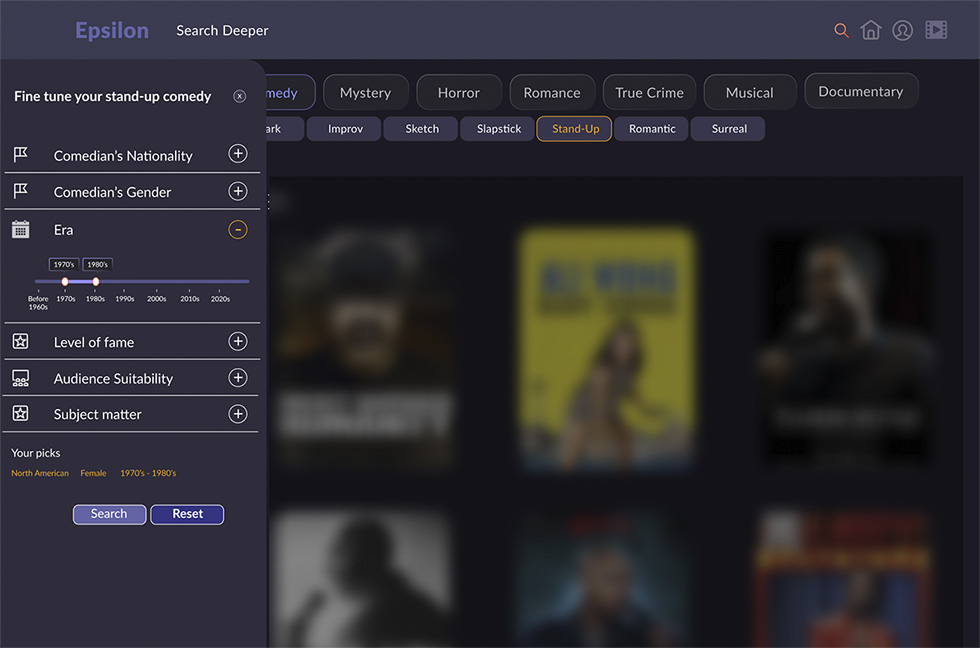
Task: Switch to the Documentary genre tab
Action: point(860,92)
